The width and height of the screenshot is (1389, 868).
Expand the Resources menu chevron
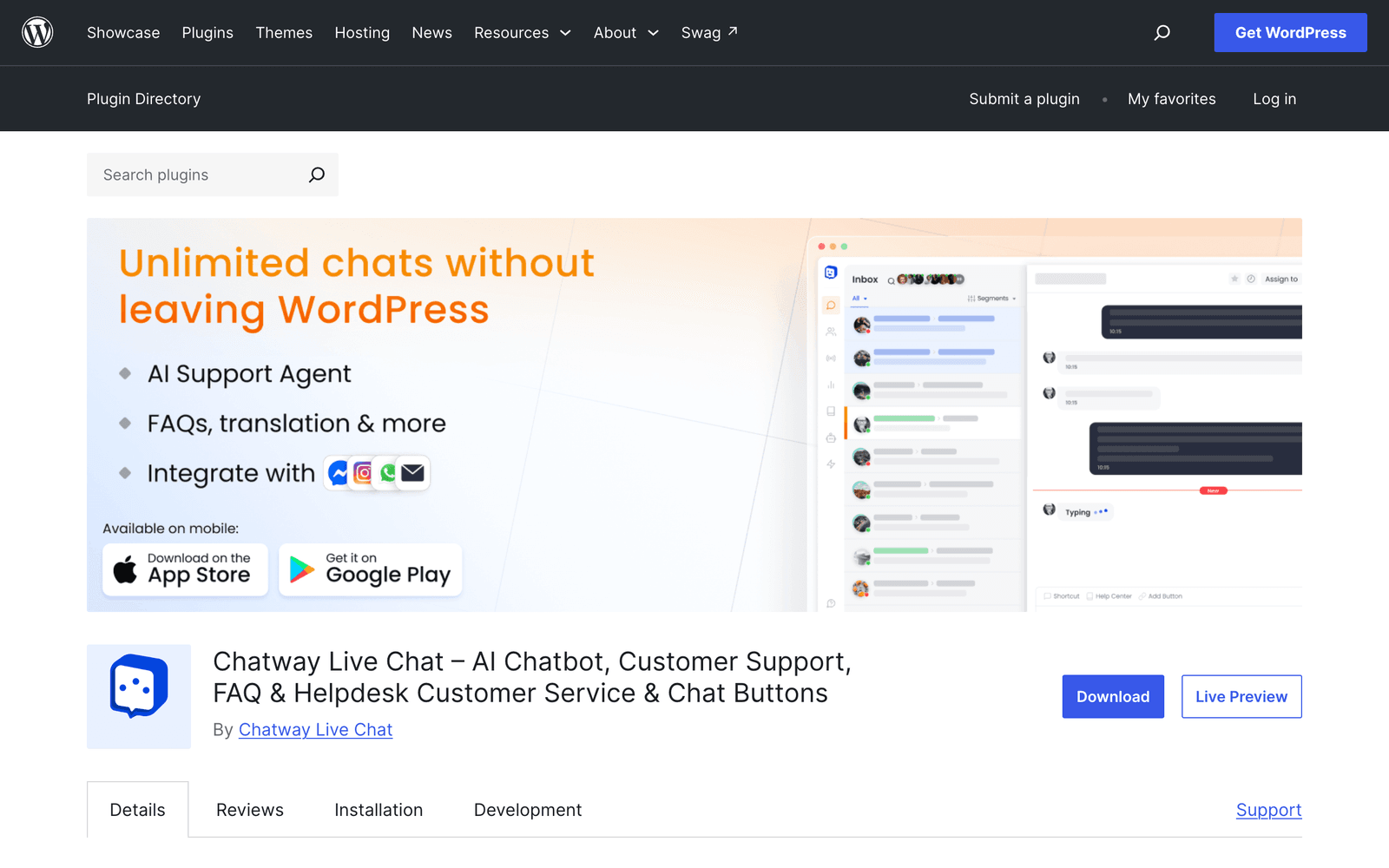tap(565, 33)
